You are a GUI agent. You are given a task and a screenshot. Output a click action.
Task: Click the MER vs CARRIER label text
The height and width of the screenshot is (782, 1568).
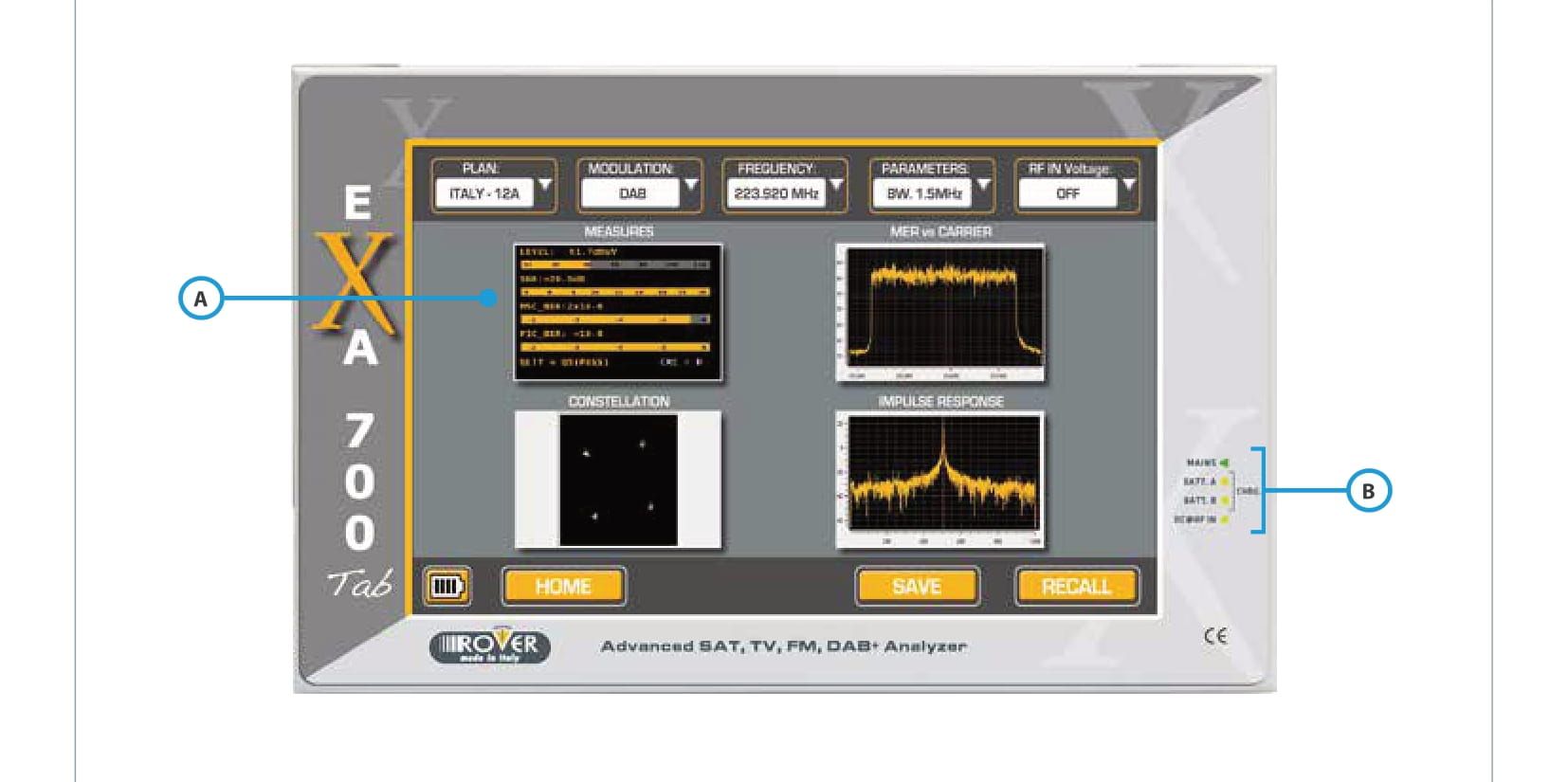(x=940, y=231)
